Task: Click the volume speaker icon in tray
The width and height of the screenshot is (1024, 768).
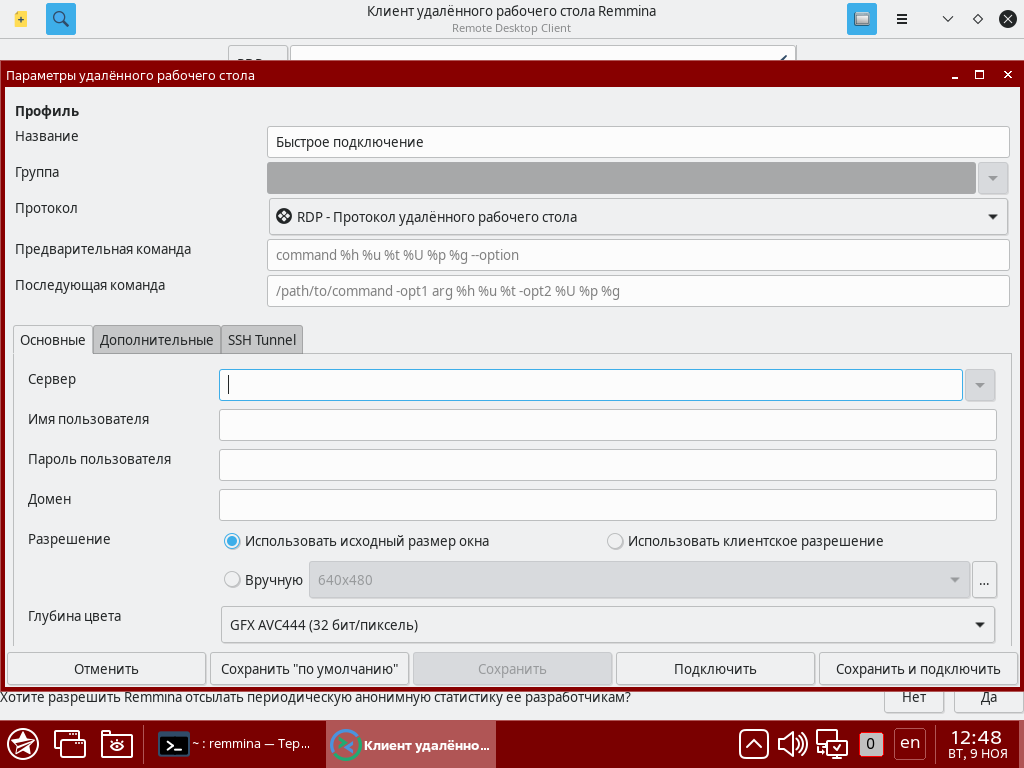Action: click(x=792, y=743)
